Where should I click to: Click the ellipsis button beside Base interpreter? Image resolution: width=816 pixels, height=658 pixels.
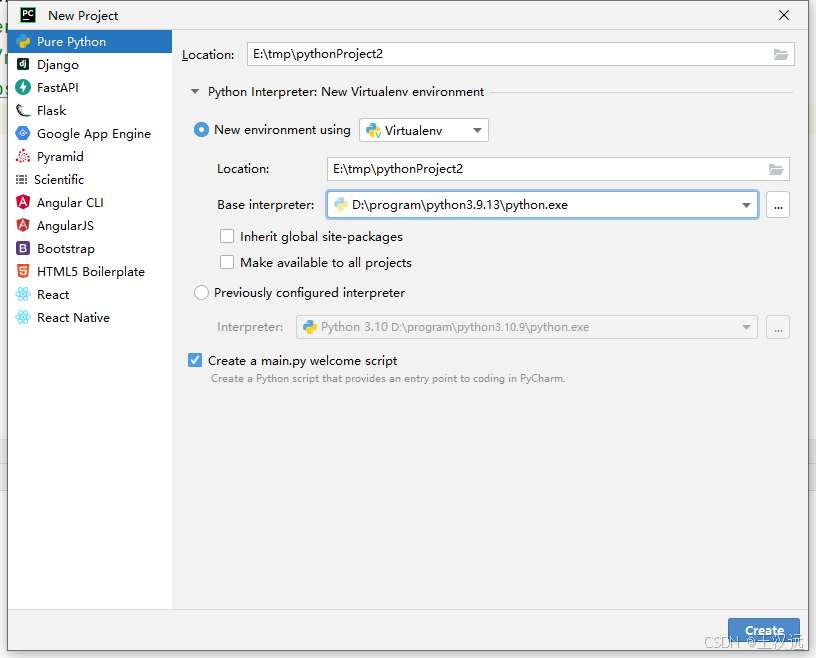(x=777, y=205)
